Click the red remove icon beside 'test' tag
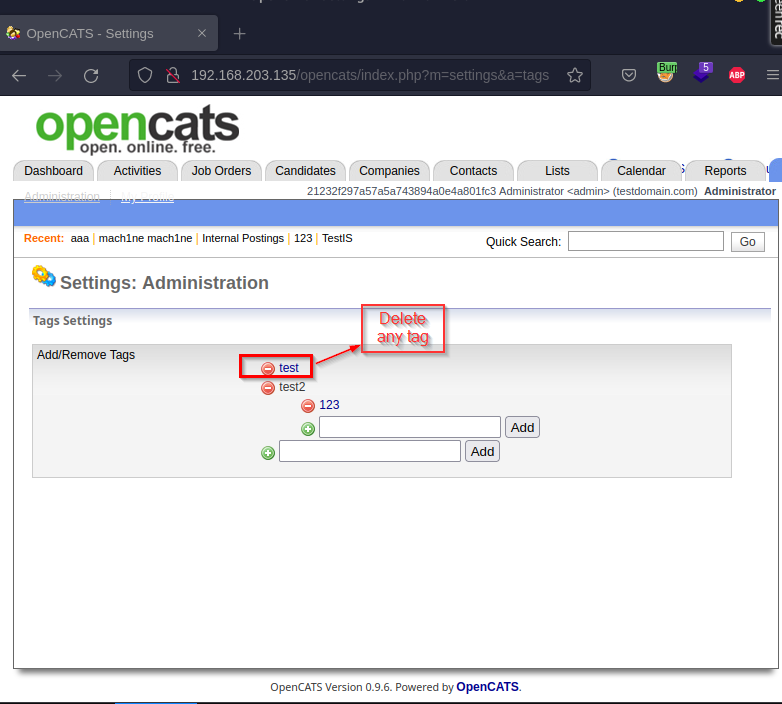 coord(268,368)
